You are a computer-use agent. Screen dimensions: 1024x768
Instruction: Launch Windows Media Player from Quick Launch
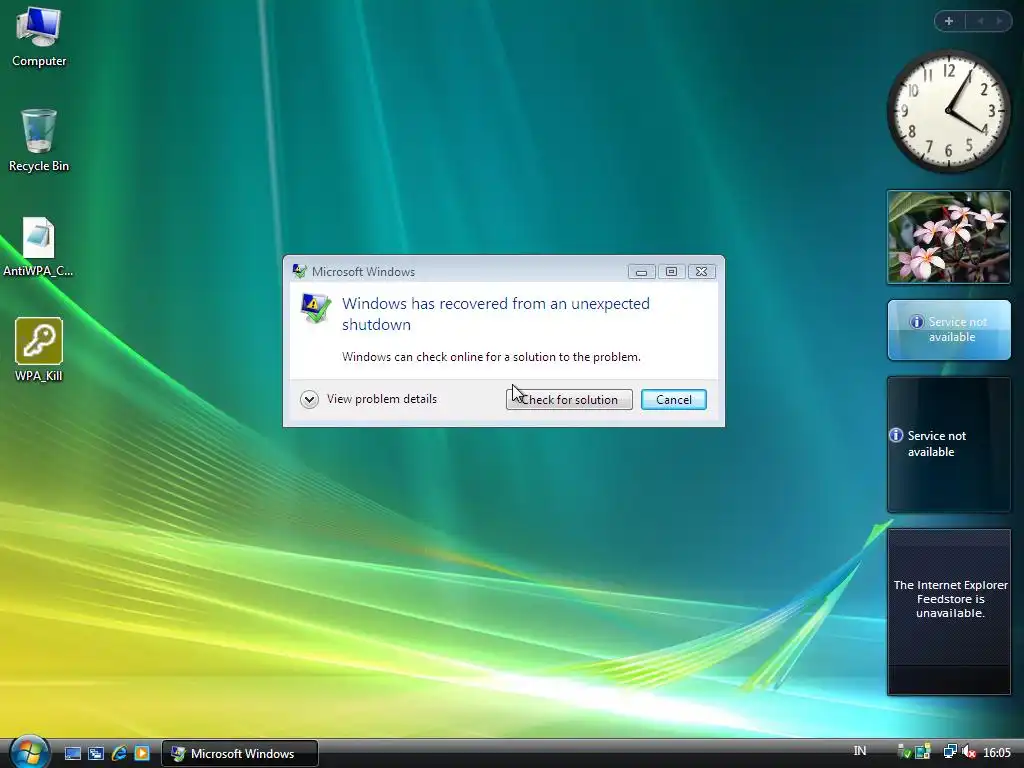click(x=142, y=754)
